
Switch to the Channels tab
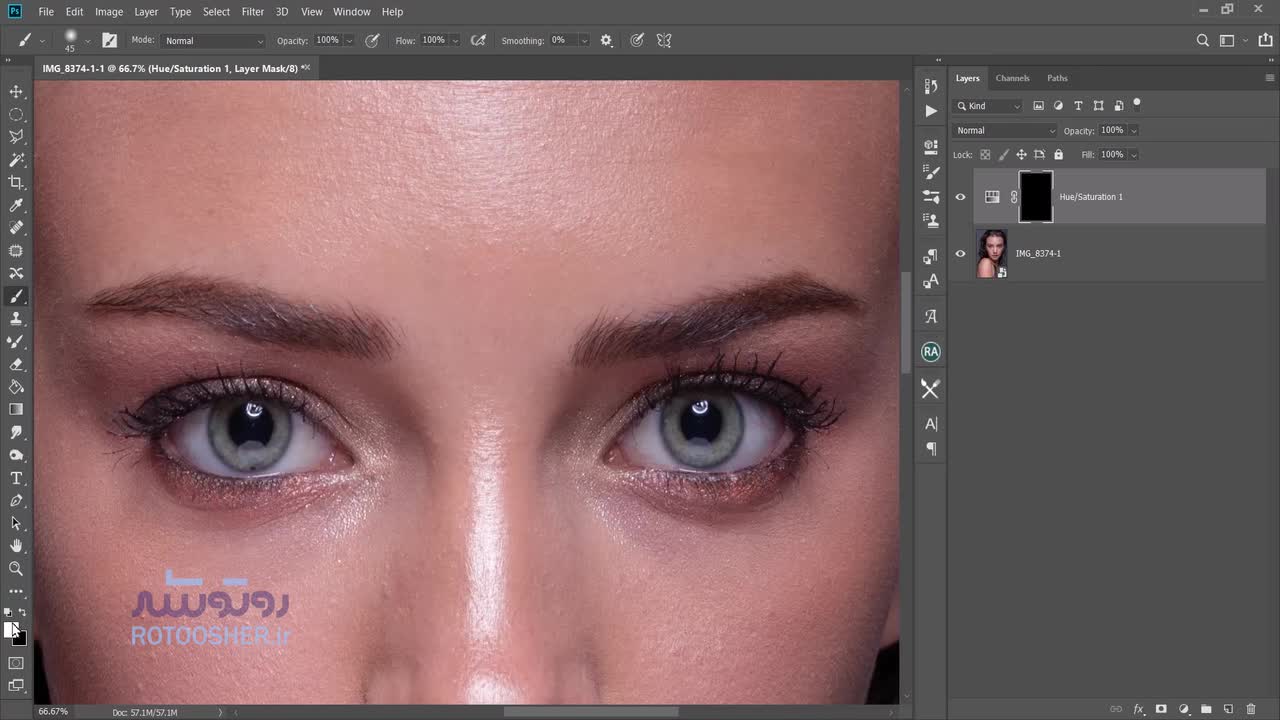1012,78
